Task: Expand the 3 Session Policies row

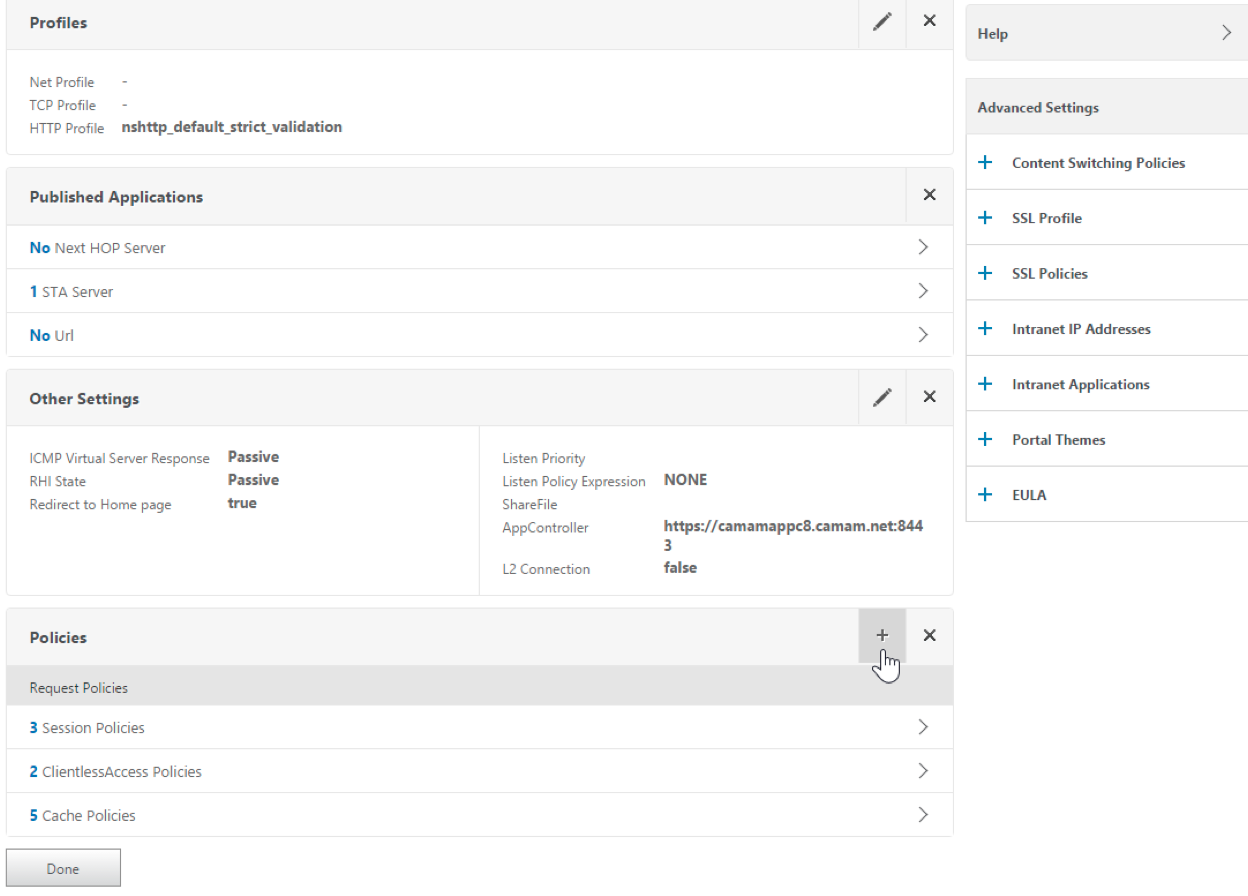Action: (480, 728)
